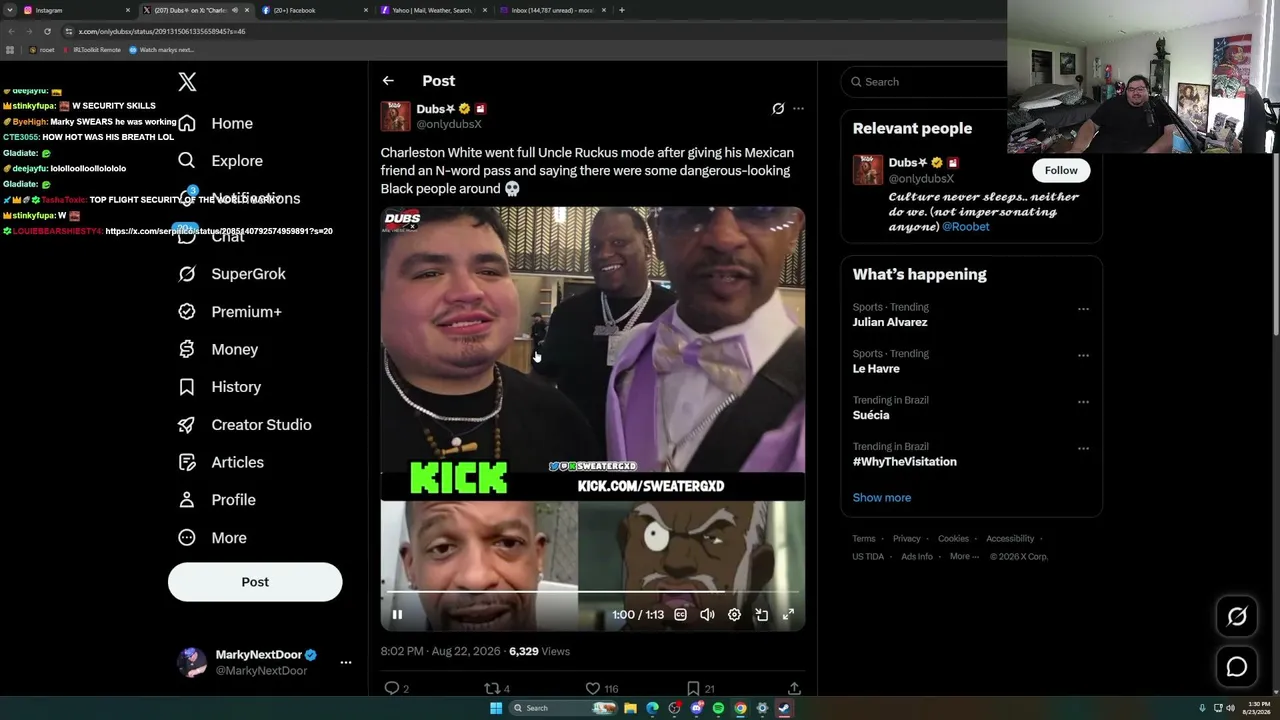The height and width of the screenshot is (720, 1280).
Task: Open History in the sidebar
Action: [x=219, y=387]
